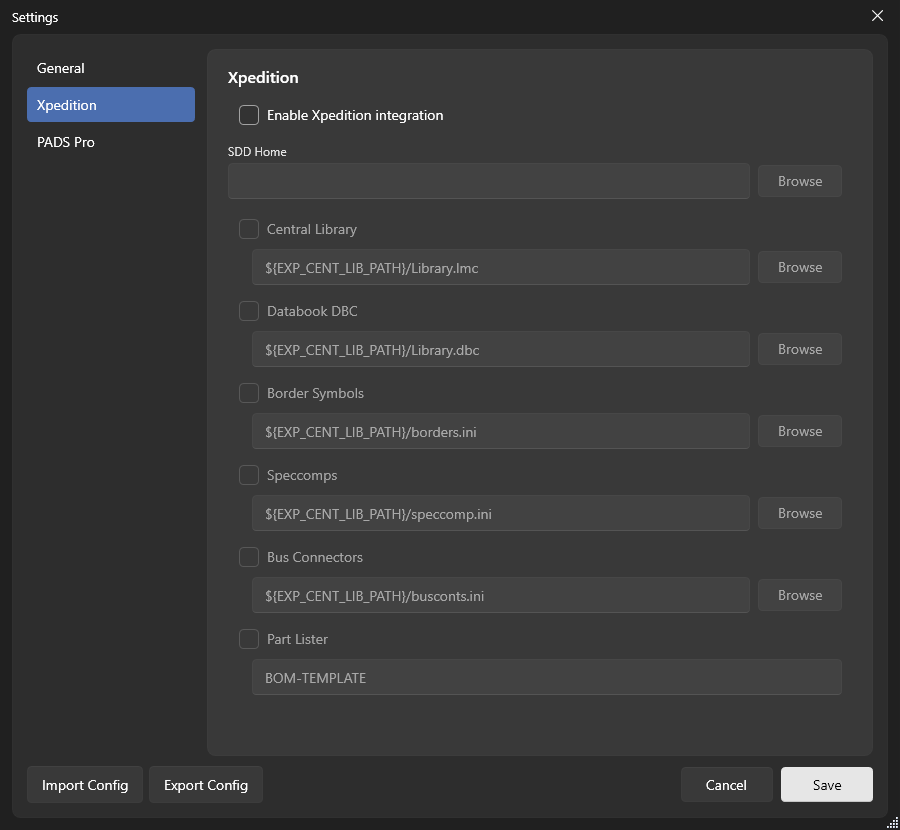Viewport: 900px width, 830px height.
Task: Select the Xpedition settings tab
Action: (111, 104)
